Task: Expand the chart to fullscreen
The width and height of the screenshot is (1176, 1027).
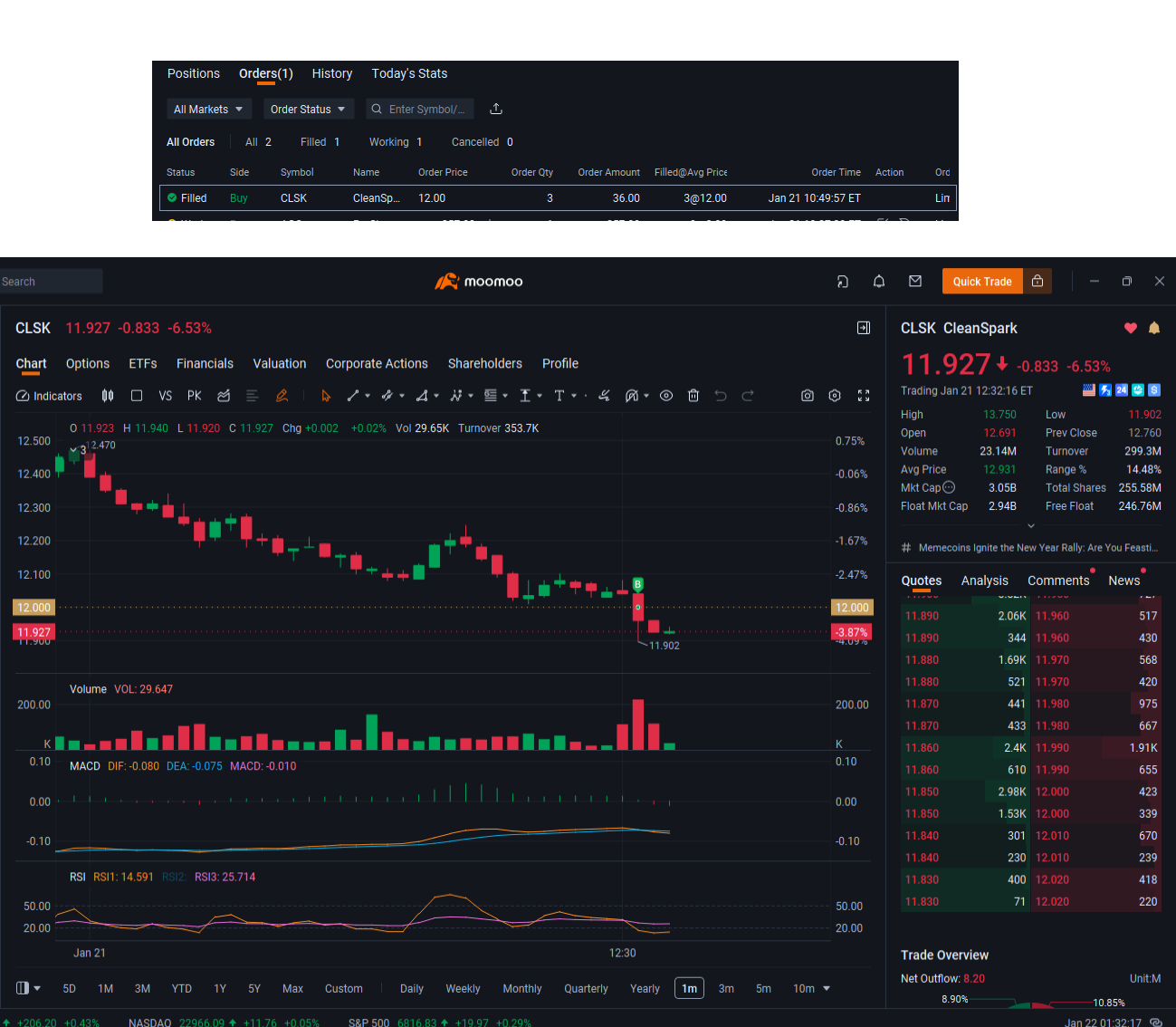Action: (864, 396)
